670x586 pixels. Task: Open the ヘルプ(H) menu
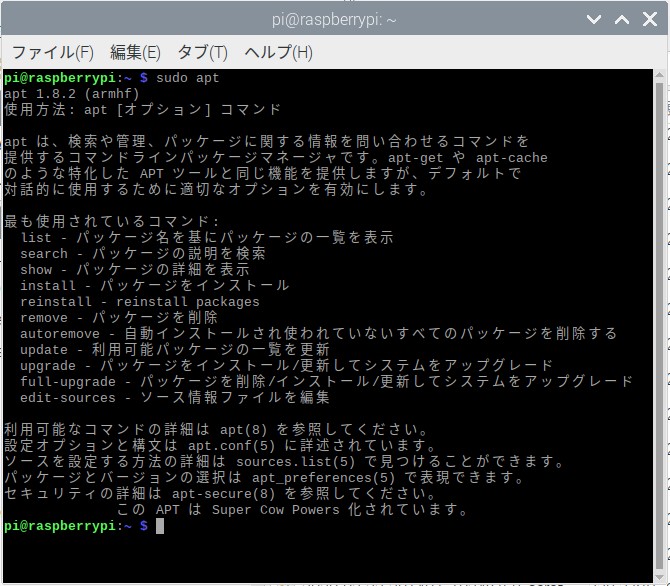coord(278,53)
